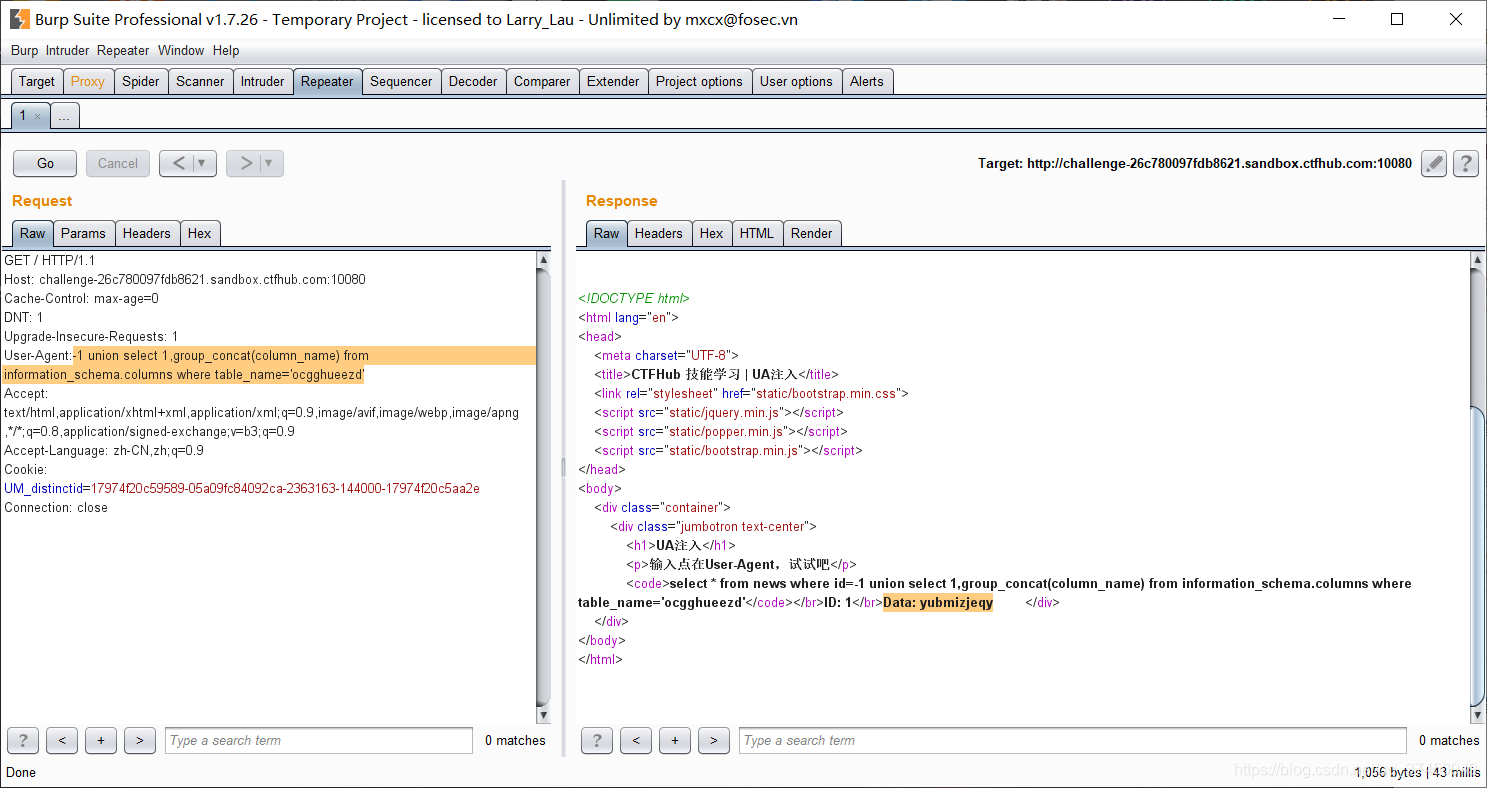Image resolution: width=1487 pixels, height=788 pixels.
Task: Switch to Sequencer tab
Action: pyautogui.click(x=401, y=81)
